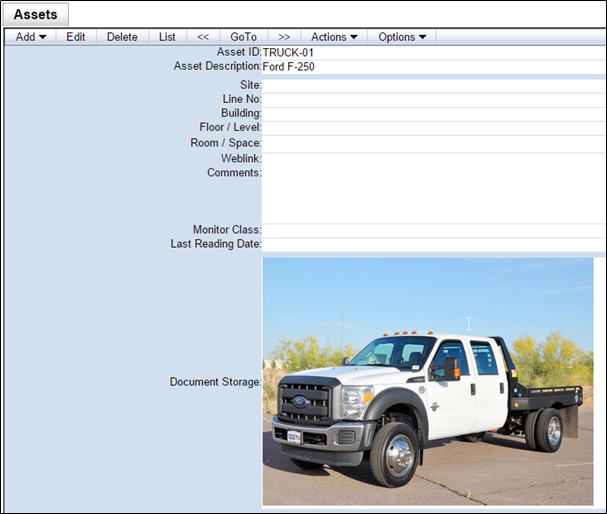This screenshot has height=514, width=607.
Task: Delete the current asset record
Action: coord(122,37)
